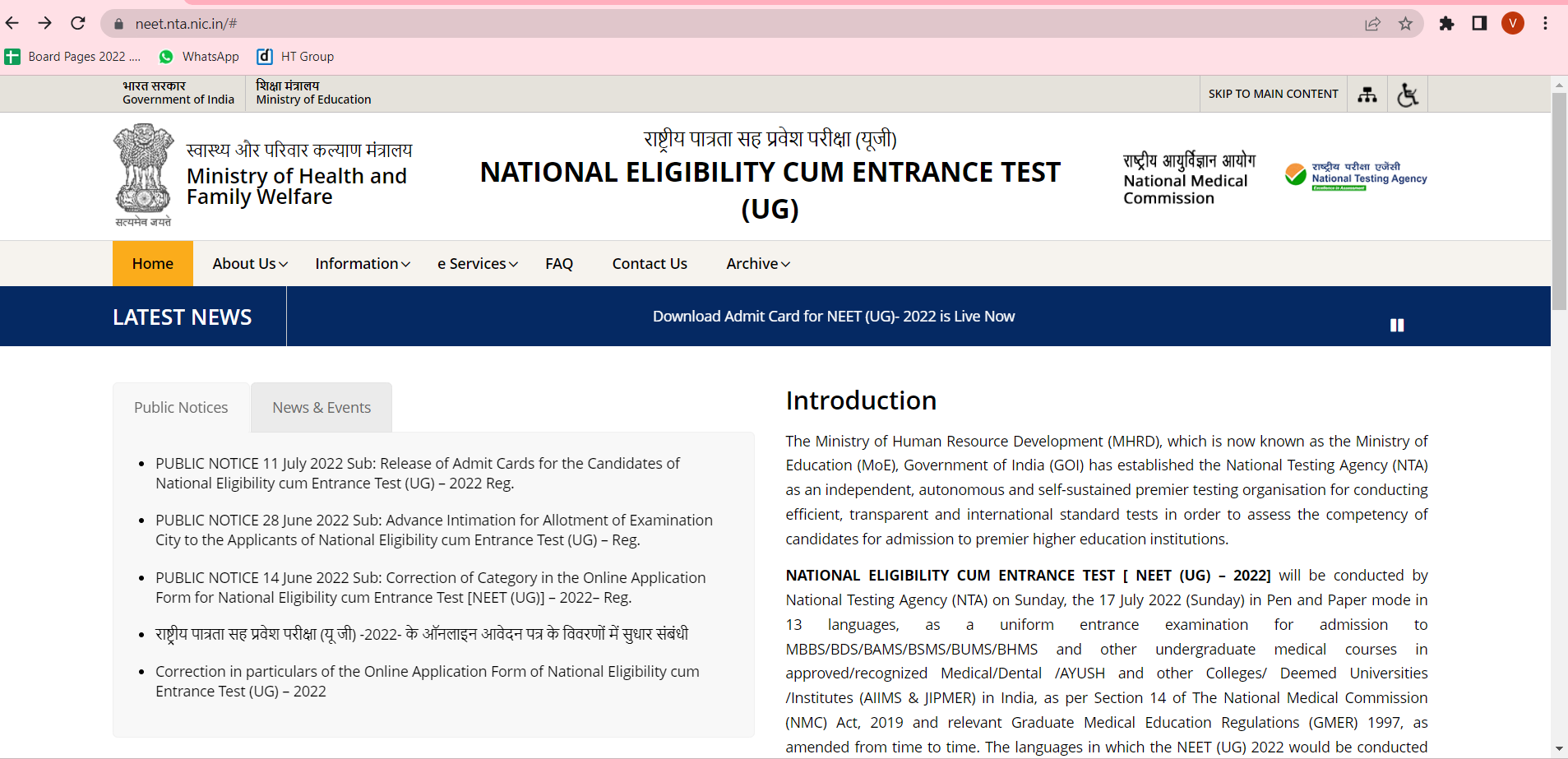Open the Extensions puzzle icon
1568x759 pixels.
[1446, 24]
